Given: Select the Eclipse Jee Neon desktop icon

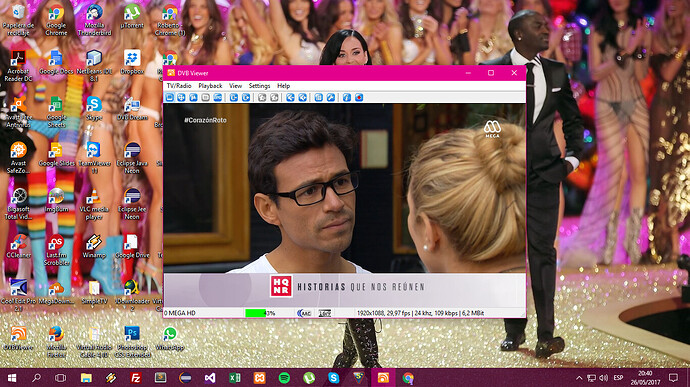Looking at the screenshot, I should pyautogui.click(x=132, y=204).
